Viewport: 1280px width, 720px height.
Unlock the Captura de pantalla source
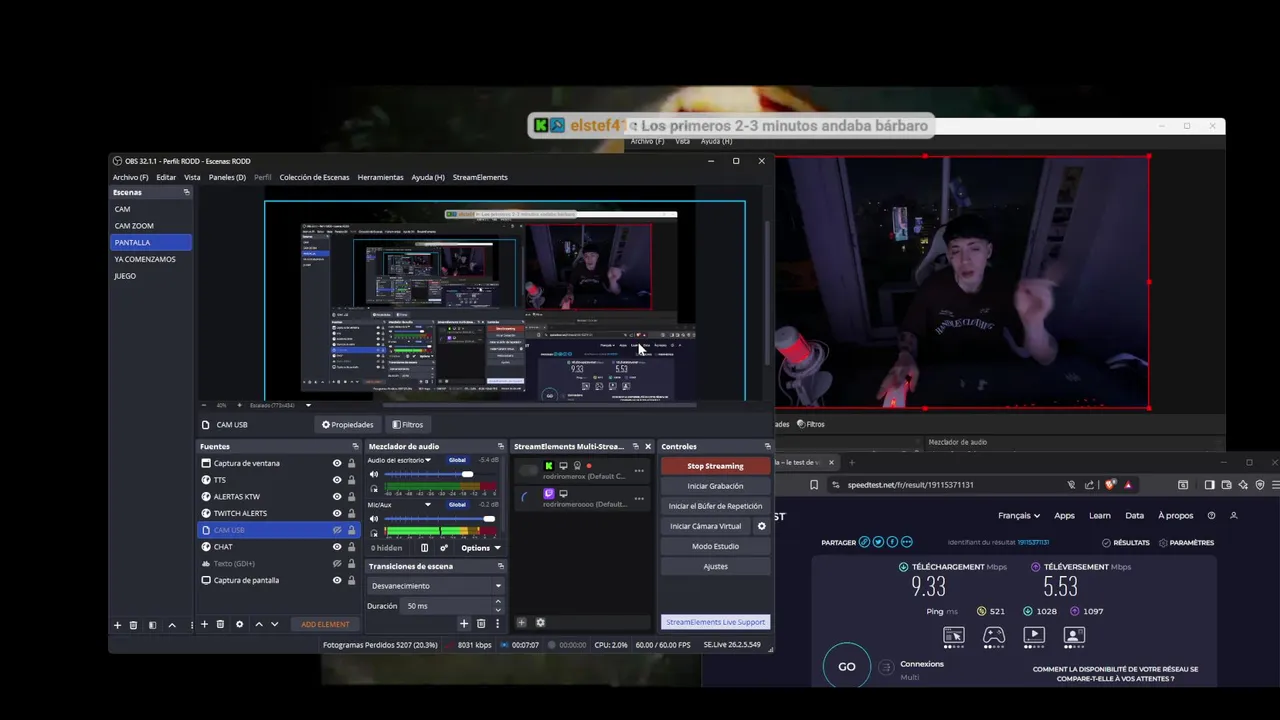click(351, 580)
